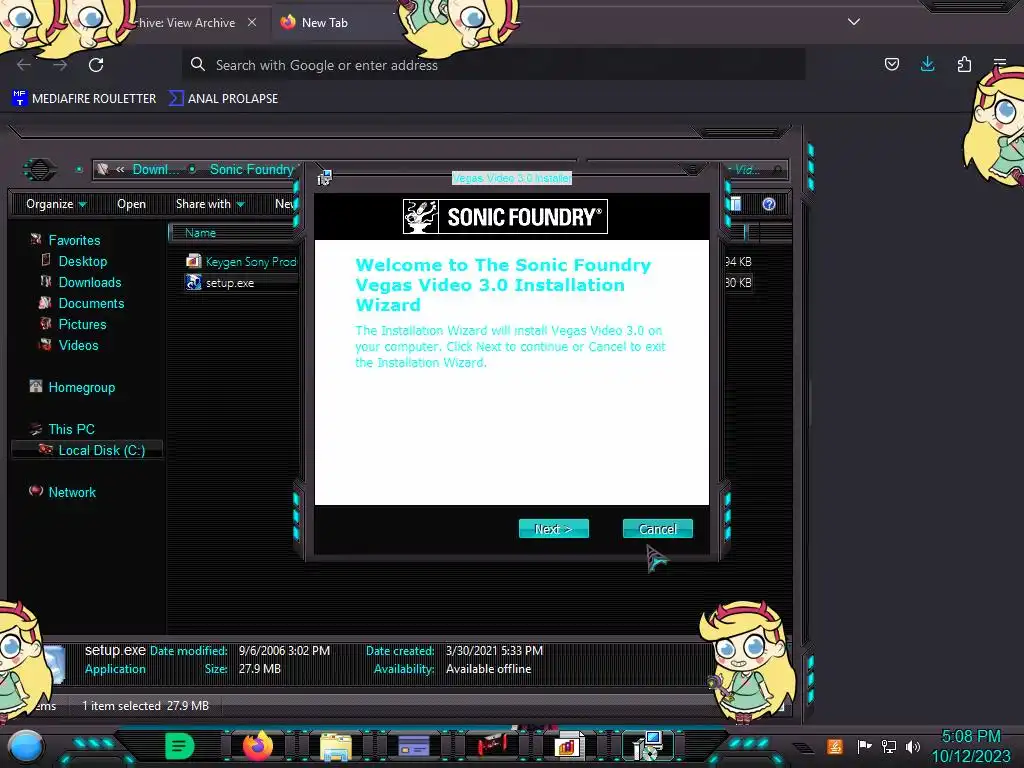Switch to the New Tab tab
This screenshot has width=1024, height=768.
click(325, 23)
